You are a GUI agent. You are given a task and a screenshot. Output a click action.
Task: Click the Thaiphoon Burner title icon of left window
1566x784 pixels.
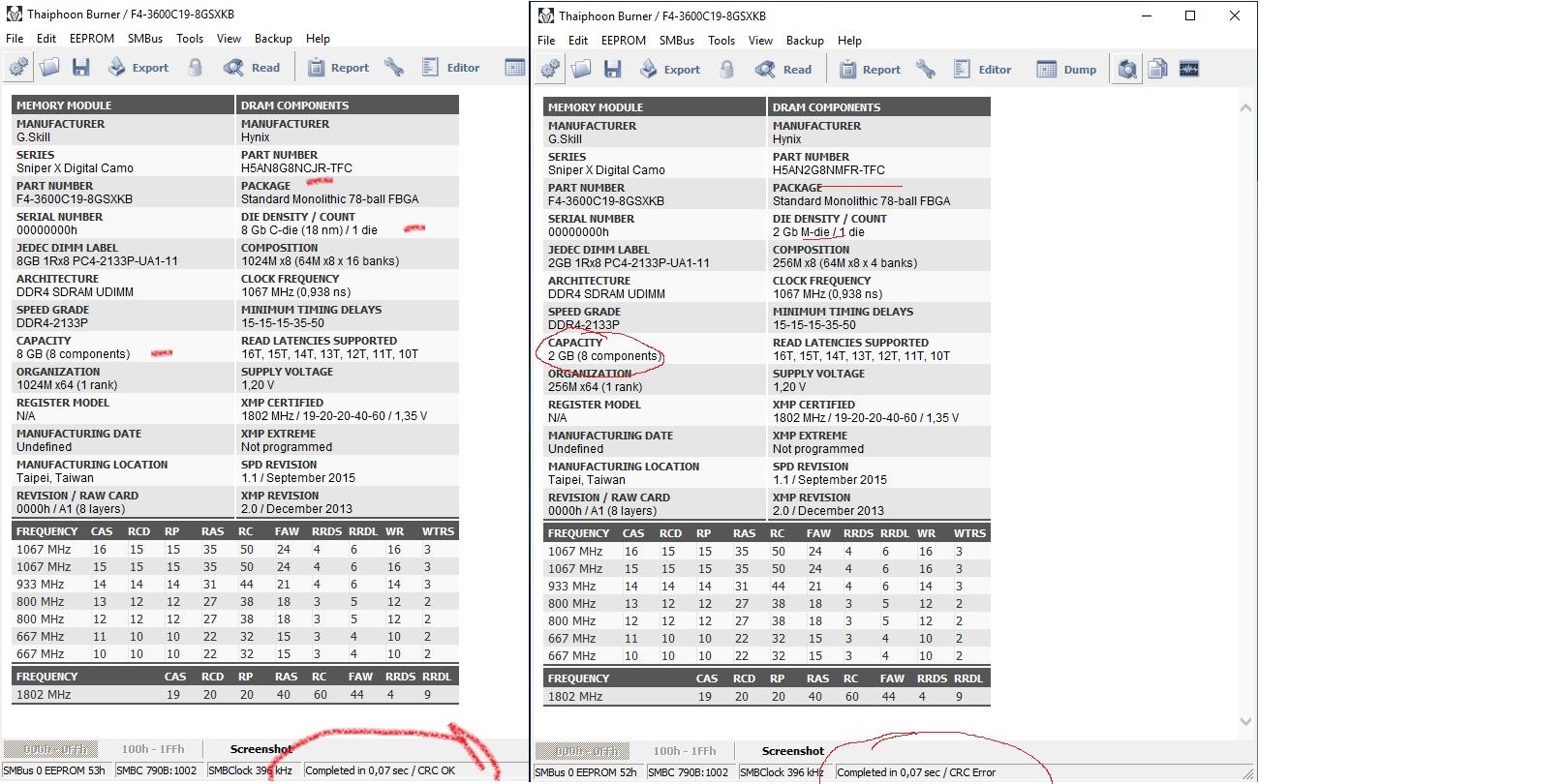14,14
